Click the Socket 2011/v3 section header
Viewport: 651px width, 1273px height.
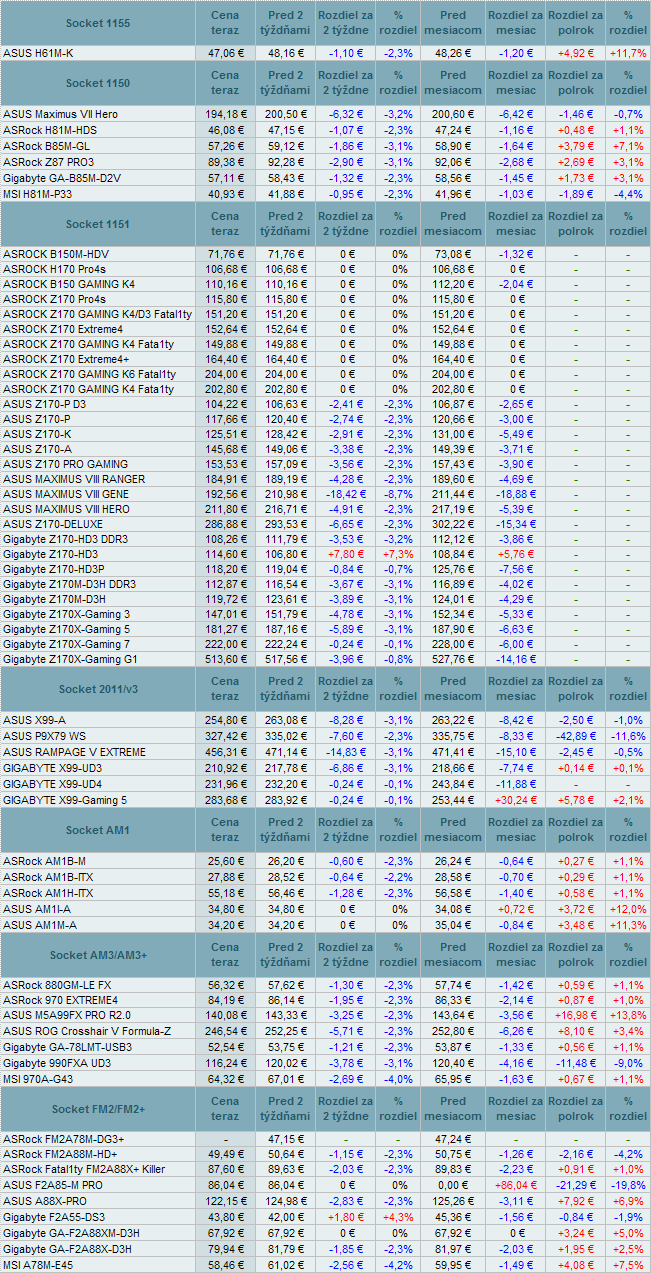click(97, 689)
